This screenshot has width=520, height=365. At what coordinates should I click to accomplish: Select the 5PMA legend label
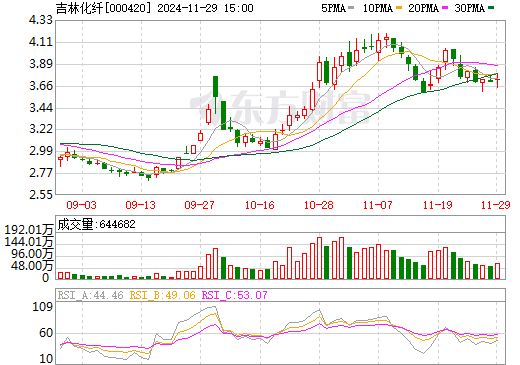coord(333,8)
